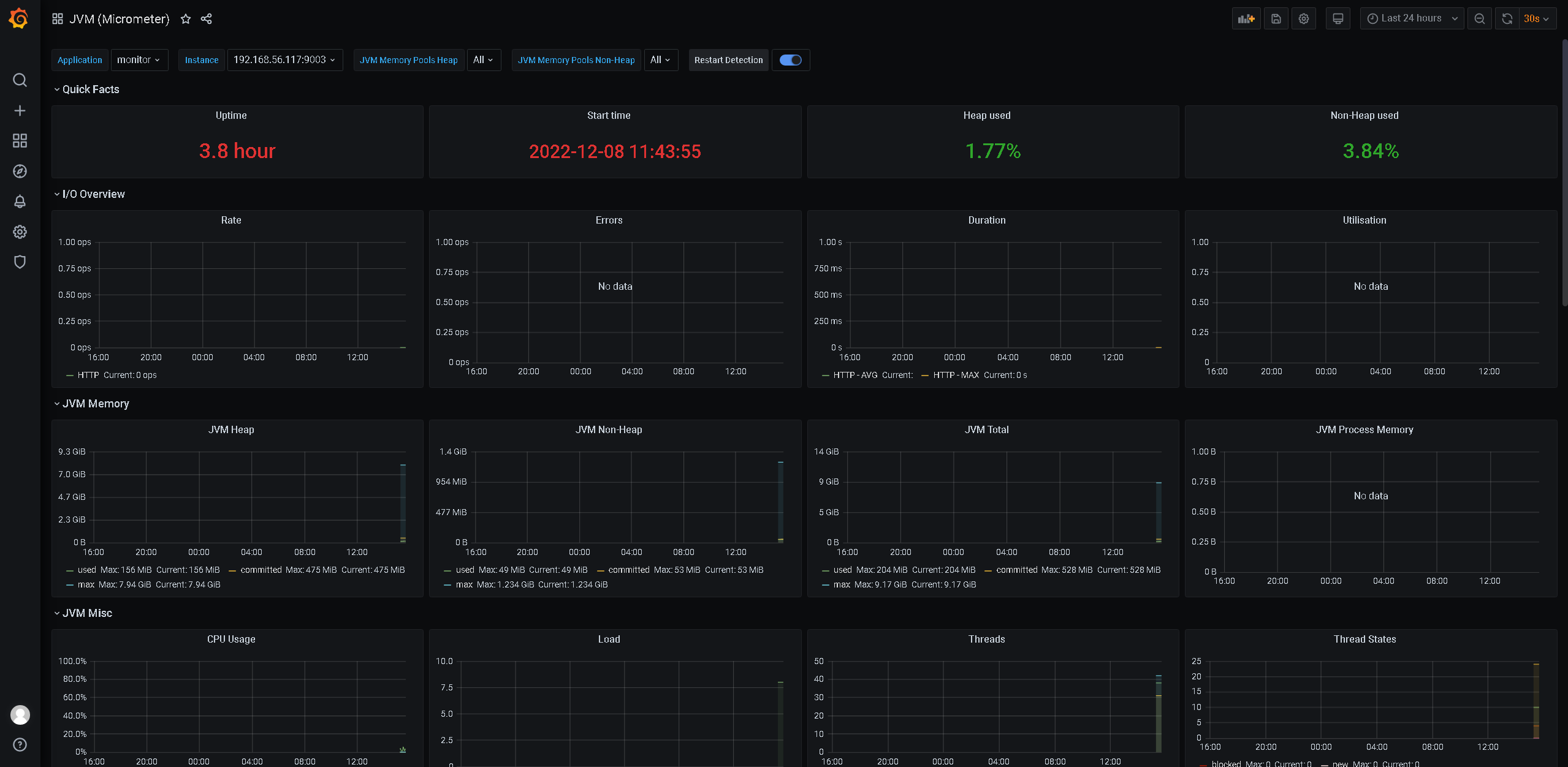Image resolution: width=1568 pixels, height=767 pixels.
Task: Click the dashboard grid icon beside the title
Action: (x=58, y=19)
